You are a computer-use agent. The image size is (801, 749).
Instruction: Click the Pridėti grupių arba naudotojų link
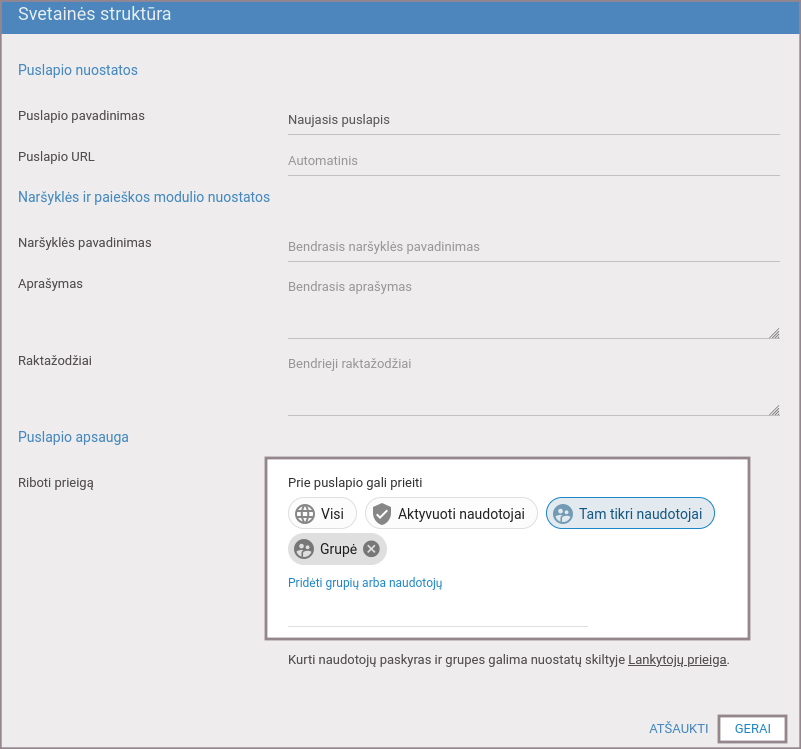pos(365,583)
